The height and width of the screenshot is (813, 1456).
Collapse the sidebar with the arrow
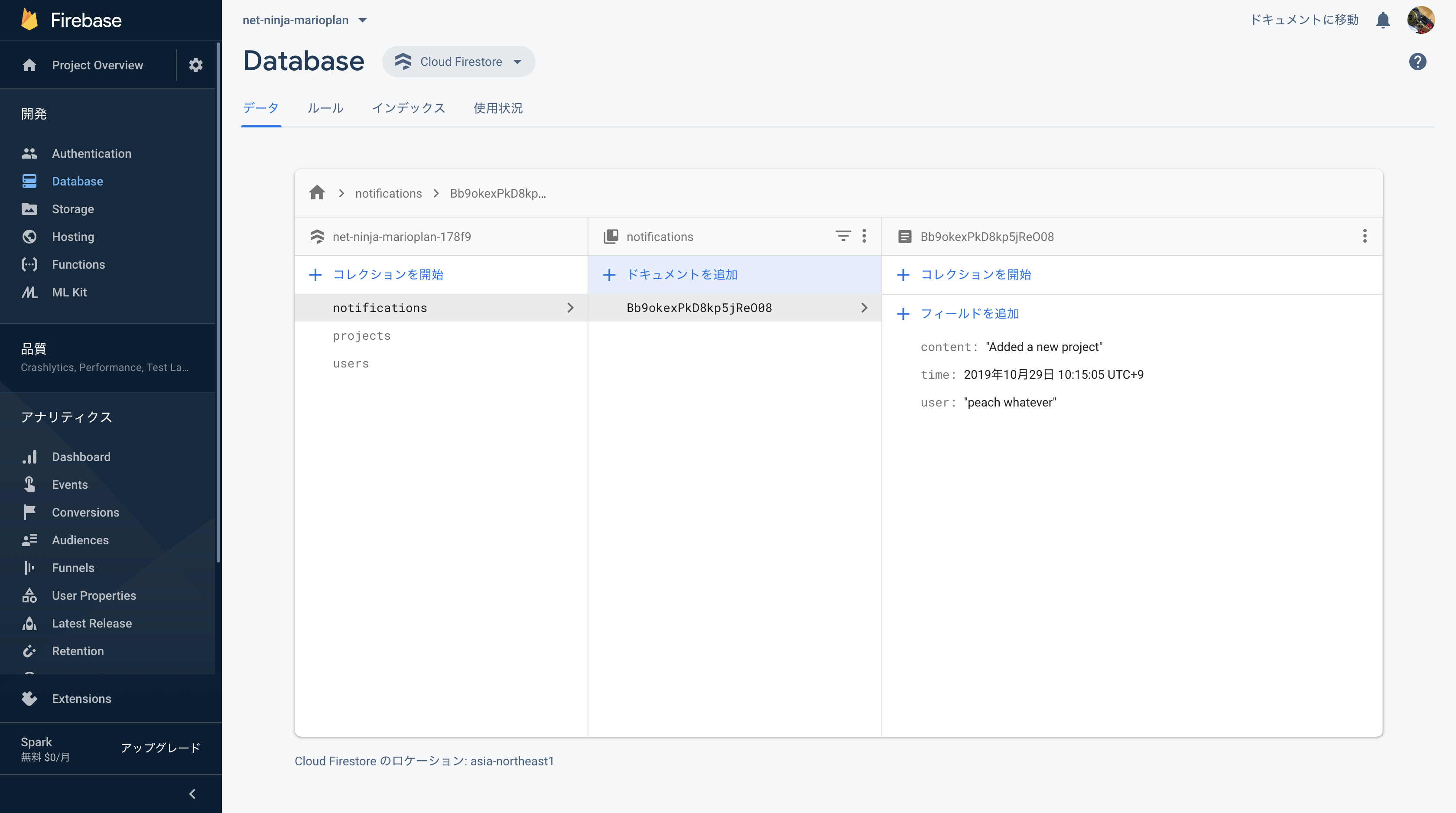click(192, 793)
